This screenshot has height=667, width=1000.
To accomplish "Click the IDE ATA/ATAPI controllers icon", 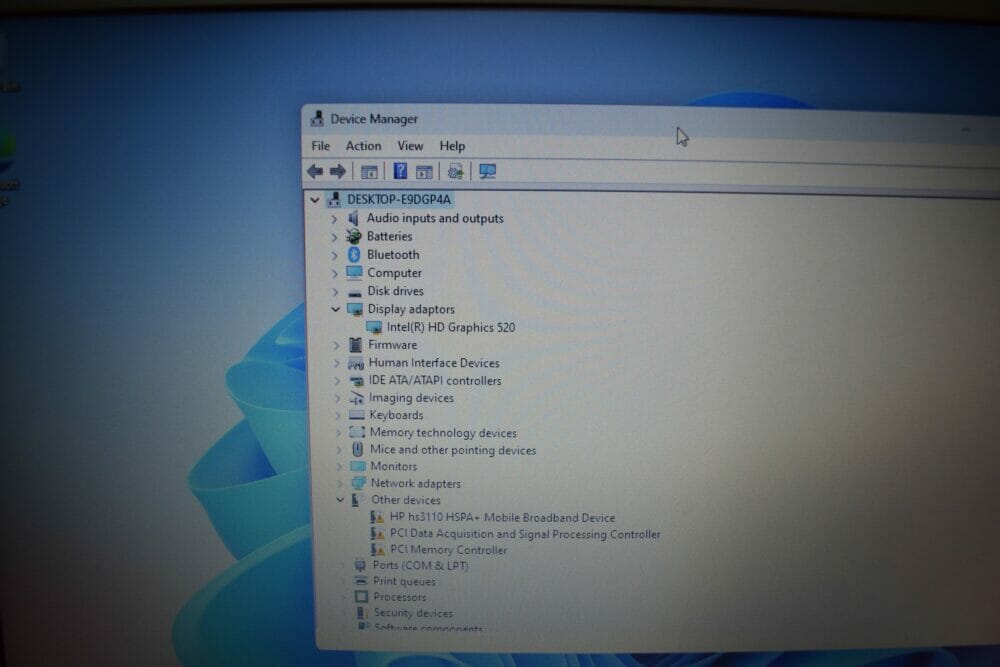I will point(357,381).
